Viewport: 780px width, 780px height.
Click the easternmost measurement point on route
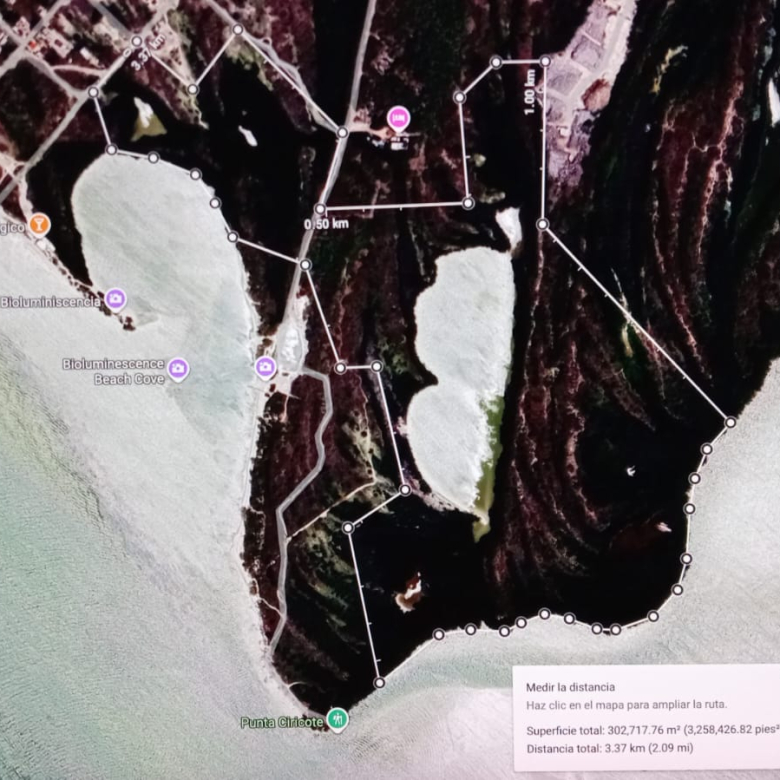(731, 422)
